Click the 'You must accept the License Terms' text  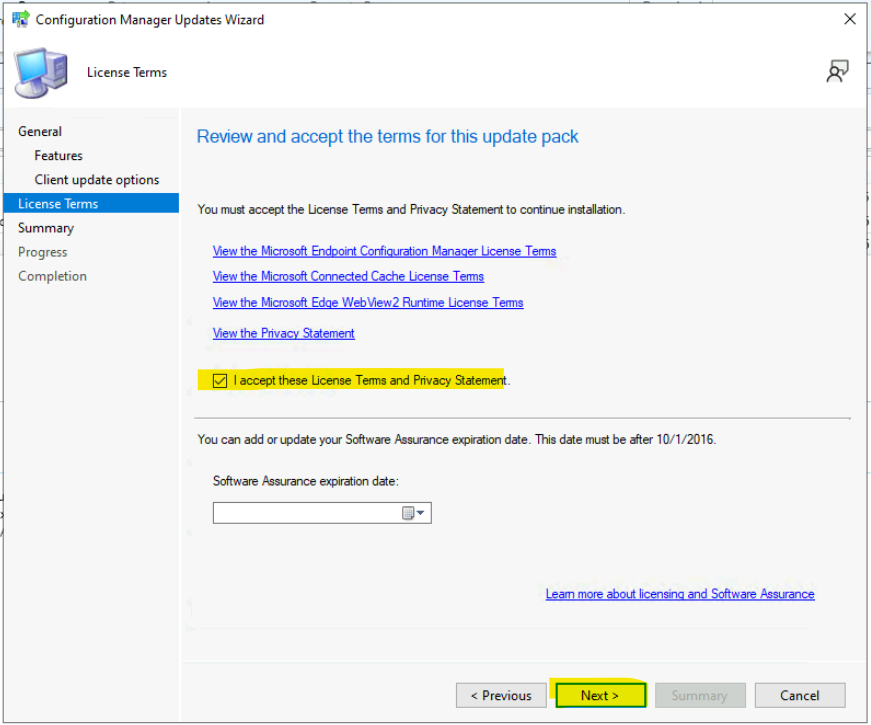coord(411,210)
